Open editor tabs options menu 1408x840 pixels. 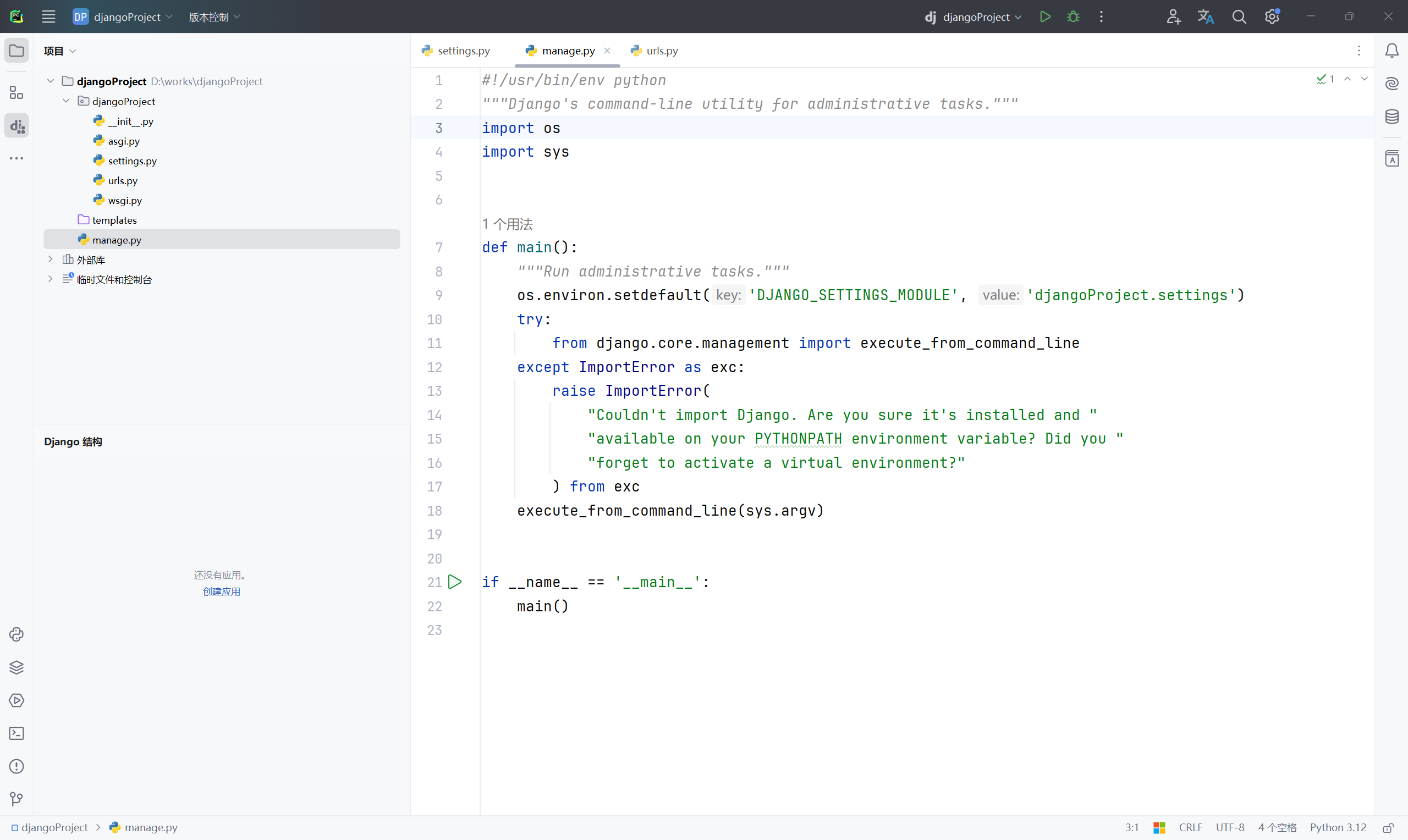click(1358, 51)
